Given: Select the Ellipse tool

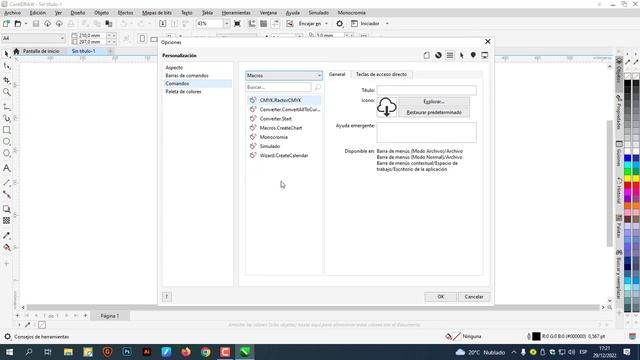Looking at the screenshot, I should click(x=7, y=142).
